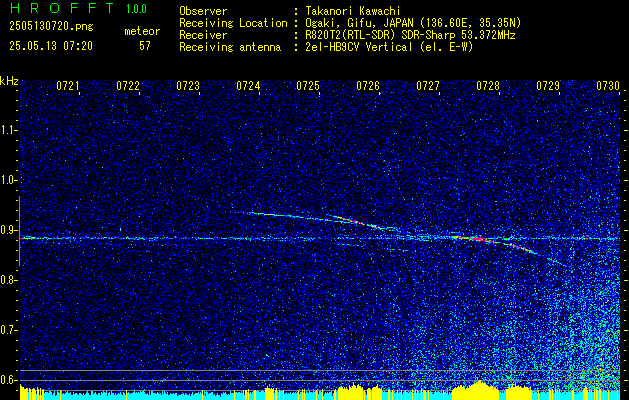
Task: Click the 0.8 kHz frequency label
Action: point(8,280)
